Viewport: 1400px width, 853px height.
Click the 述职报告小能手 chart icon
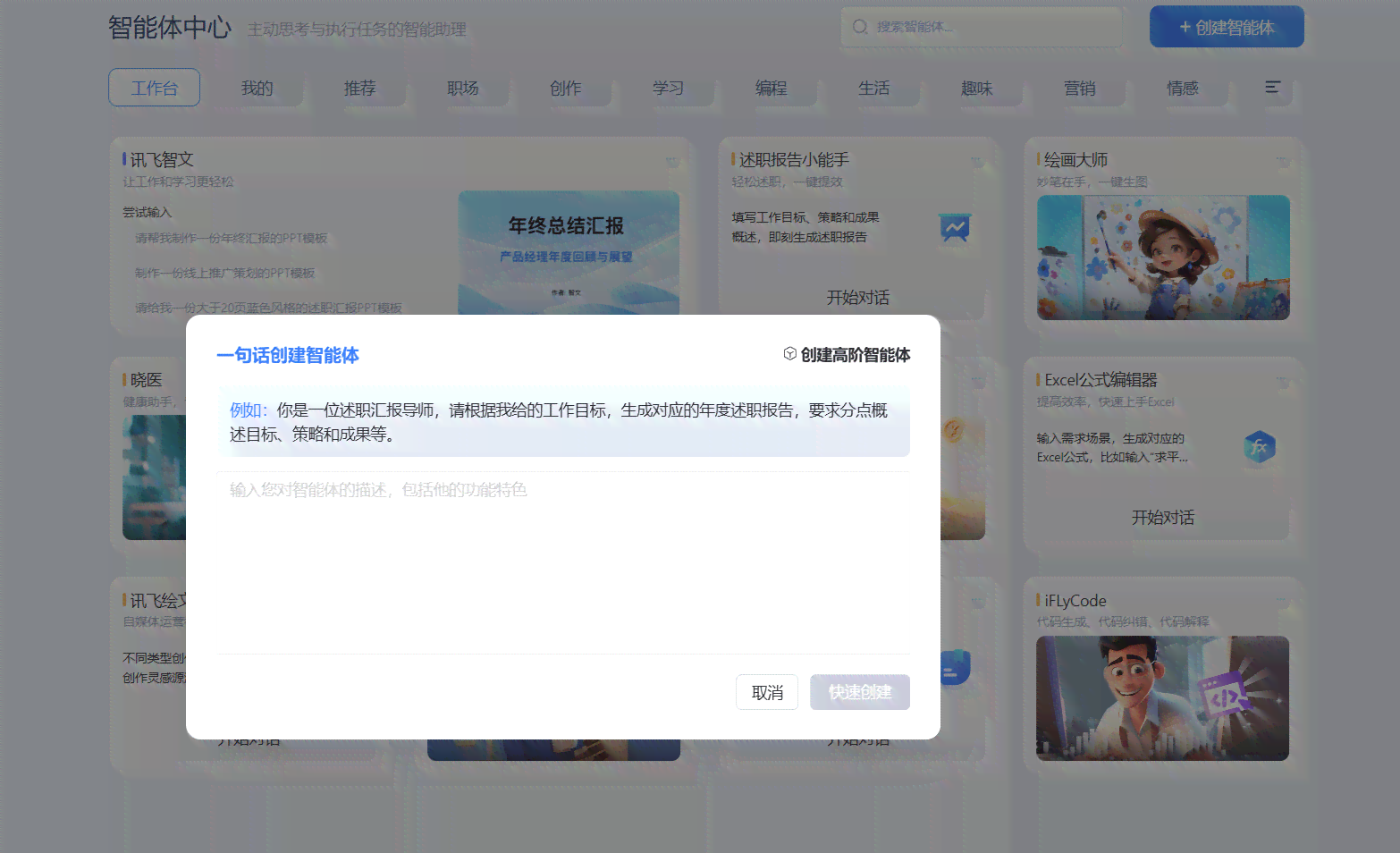tap(955, 228)
